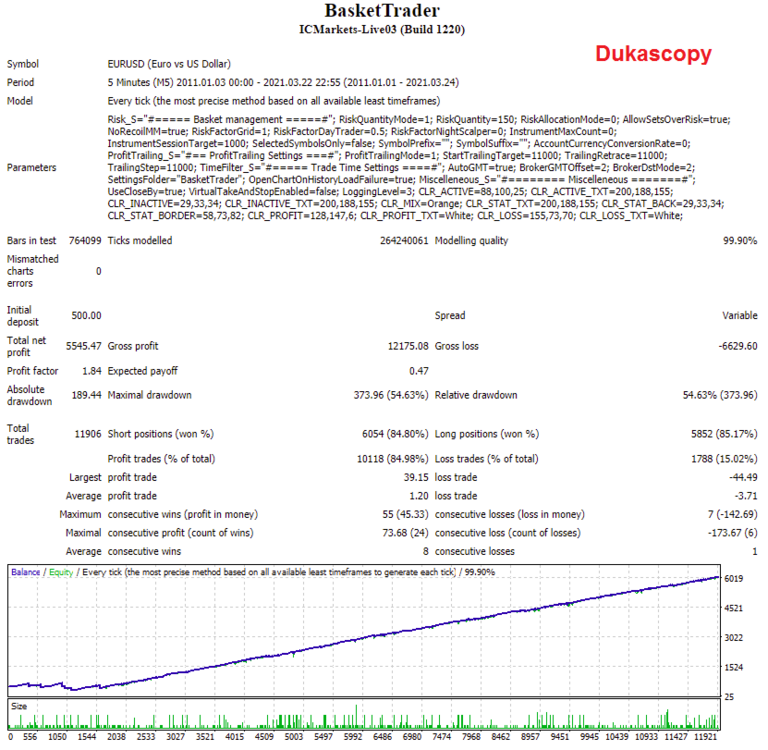Select the ICMarkets-Live03 (Build 1220) subtitle
Screen dimensions: 768x750
[x=382, y=29]
